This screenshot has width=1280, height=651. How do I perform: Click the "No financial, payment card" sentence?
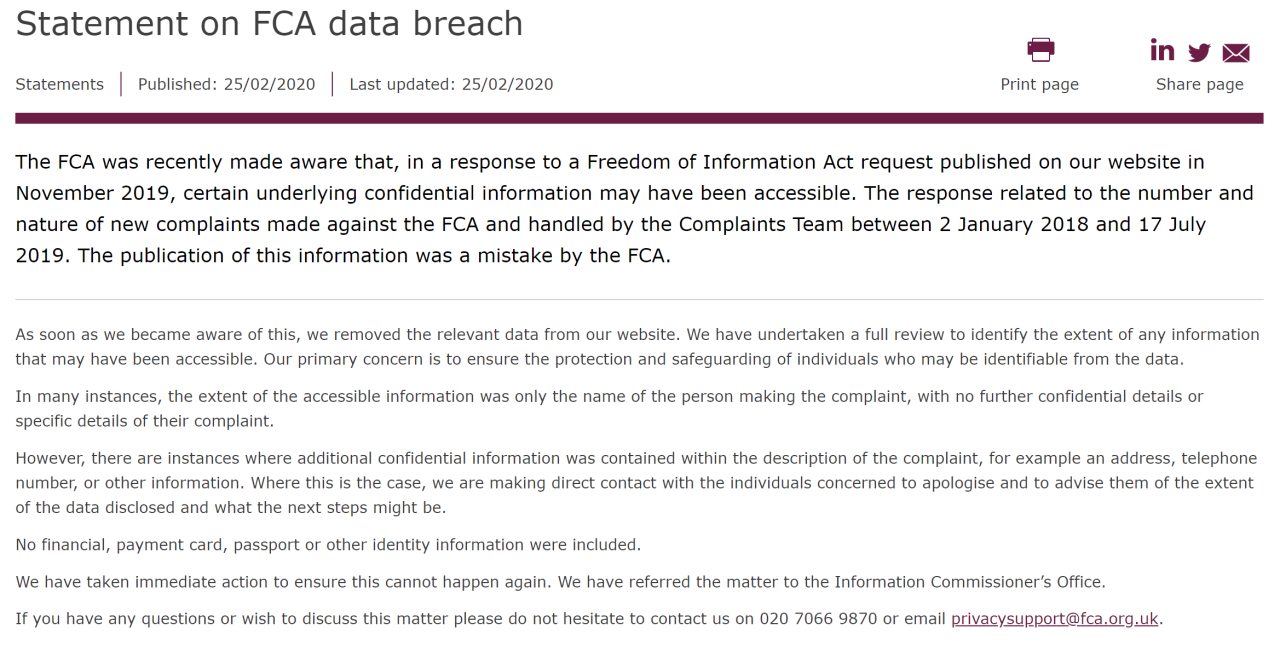point(328,545)
